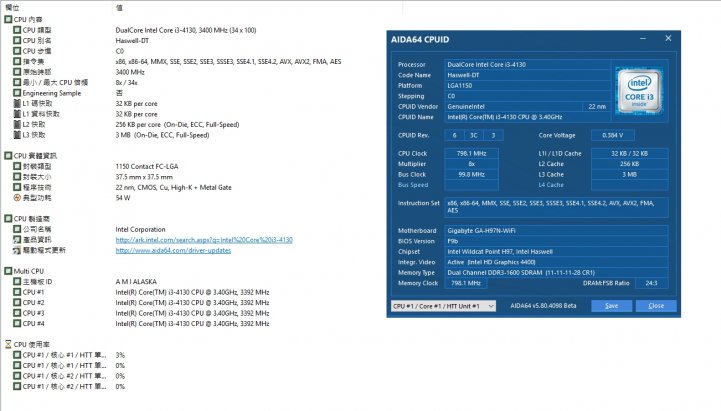This screenshot has height=411, width=721.
Task: Click the DRAM:FSB Ratio value 24:3
Action: pos(652,283)
